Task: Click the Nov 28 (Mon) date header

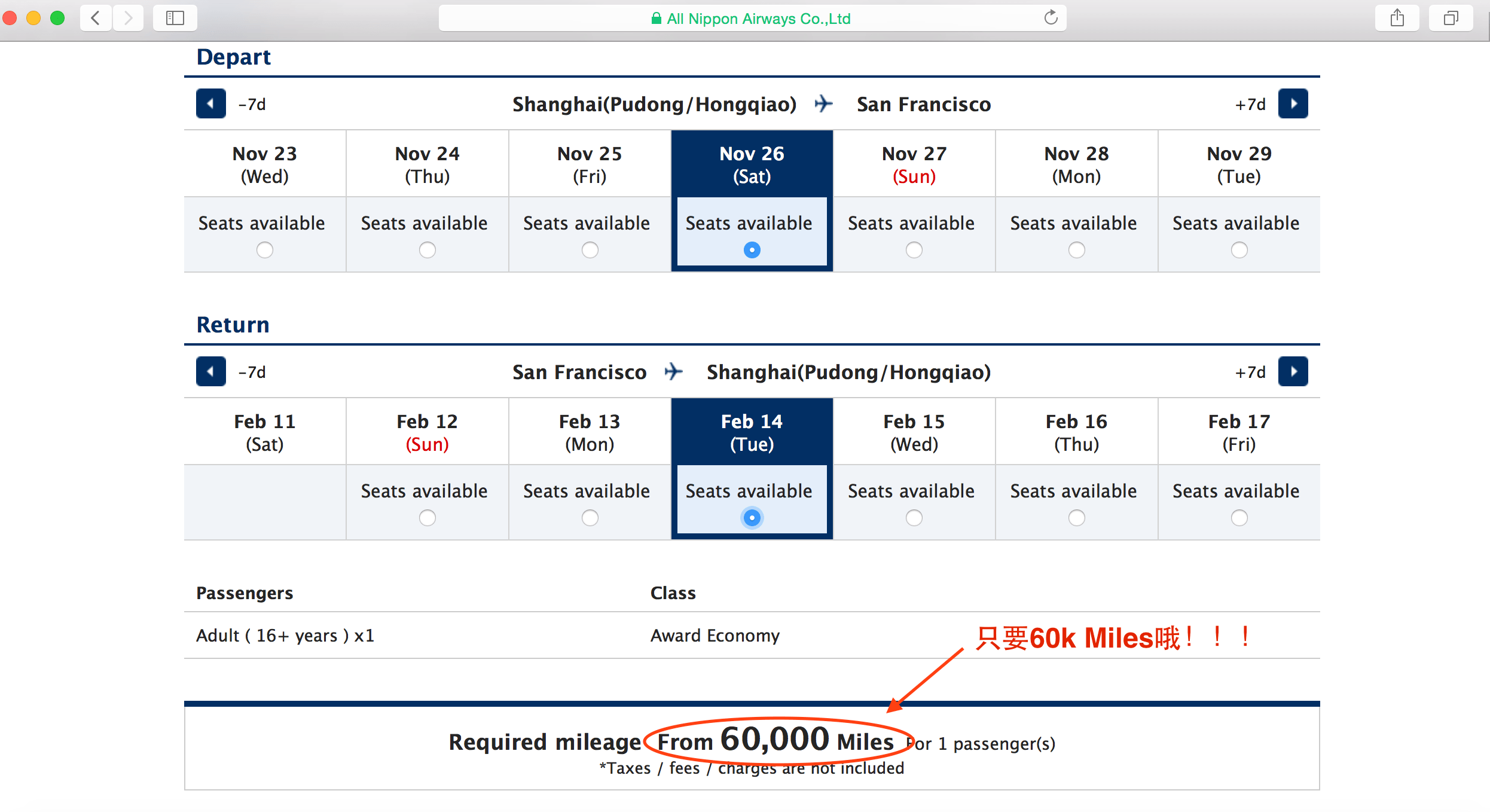Action: pyautogui.click(x=1077, y=164)
